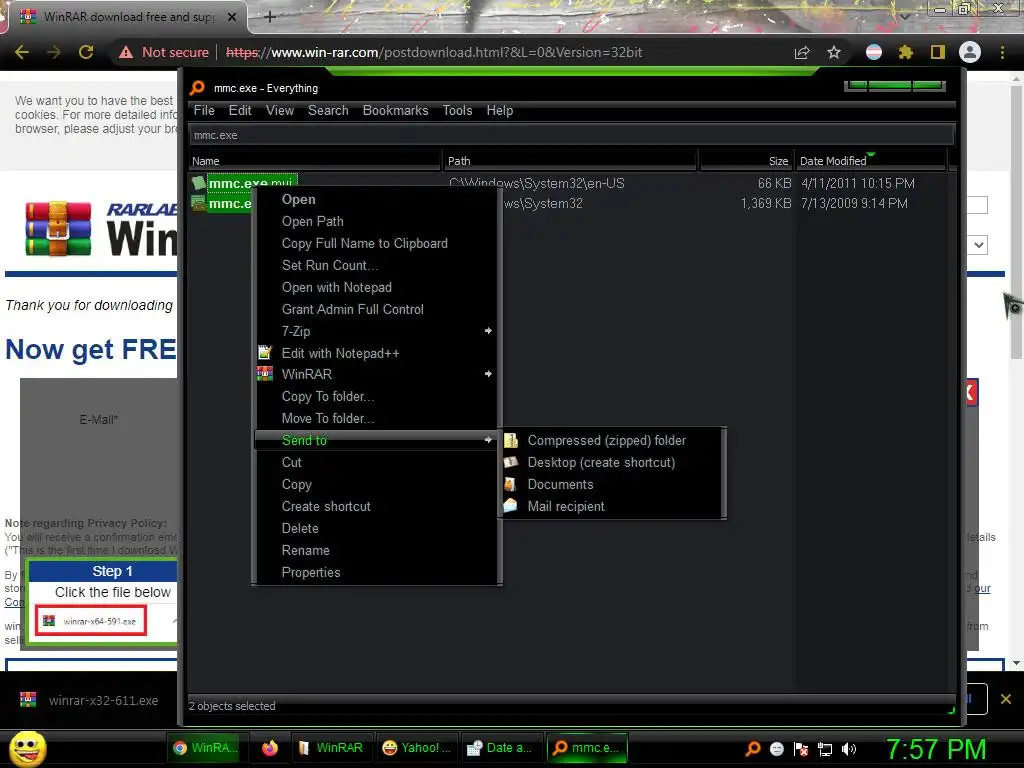Click the Compressed (zipped) folder icon
This screenshot has width=1024, height=768.
(511, 440)
